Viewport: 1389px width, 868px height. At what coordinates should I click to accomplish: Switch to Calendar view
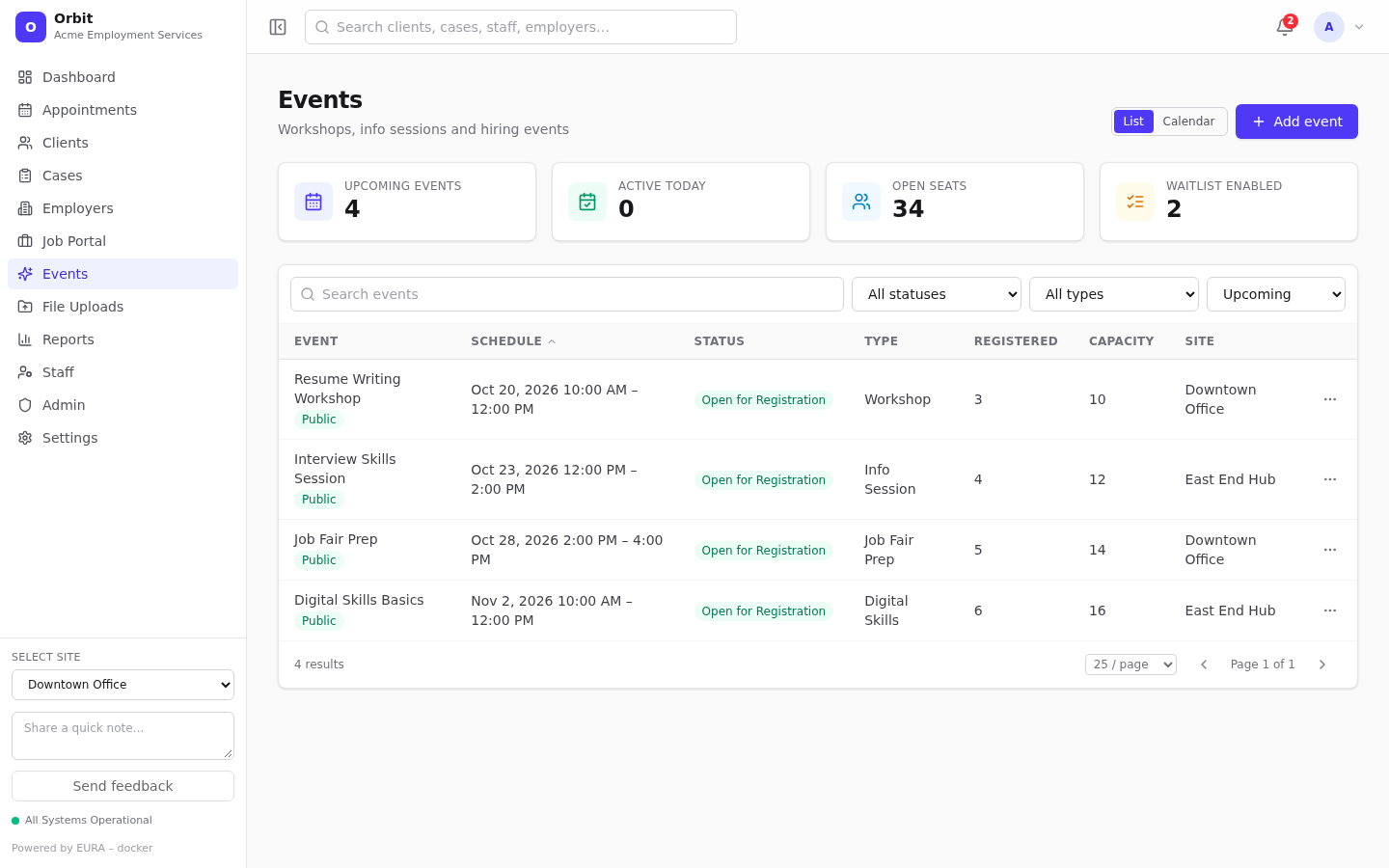coord(1188,122)
